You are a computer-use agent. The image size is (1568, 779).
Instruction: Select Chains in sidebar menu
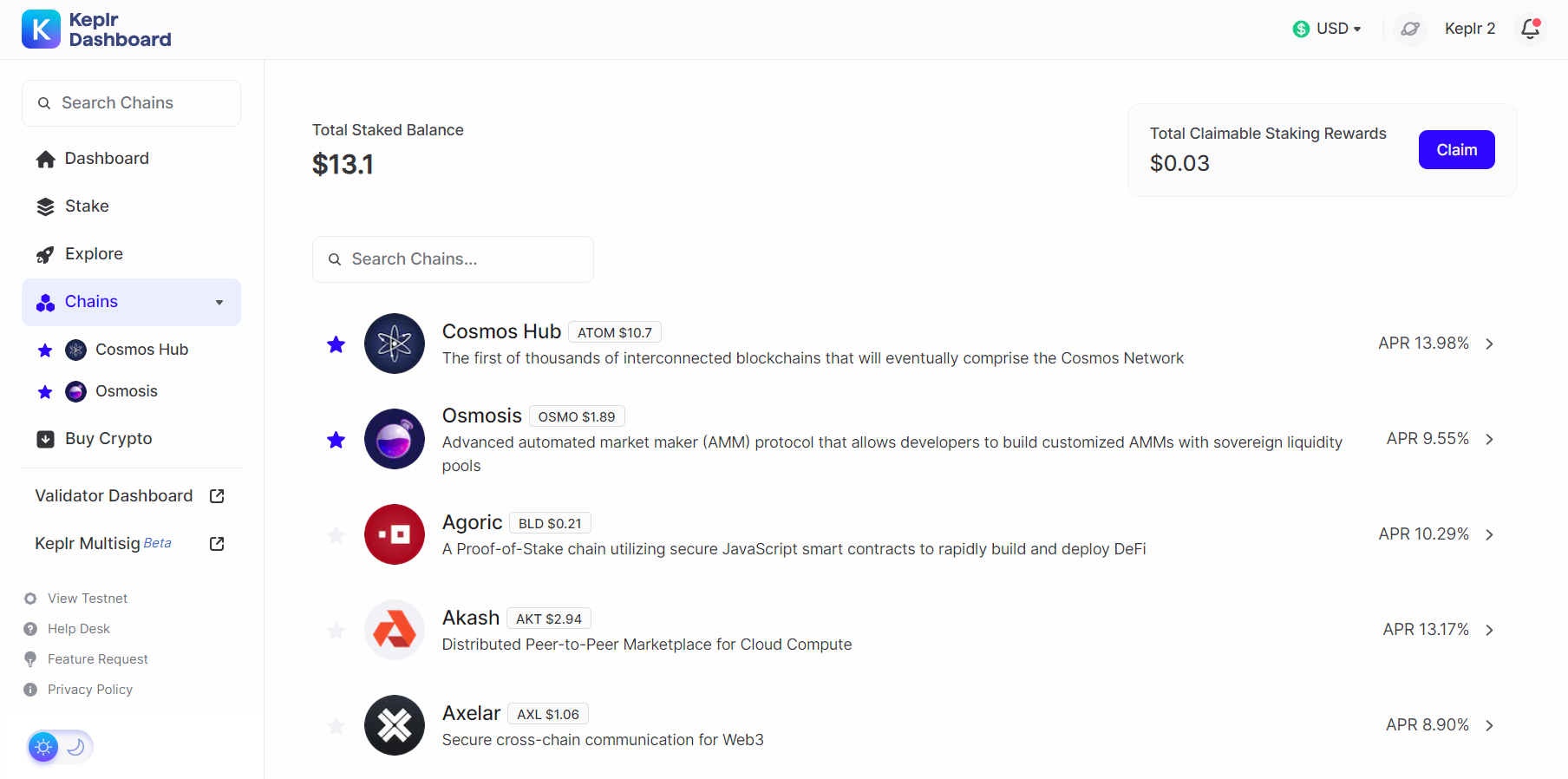point(131,302)
